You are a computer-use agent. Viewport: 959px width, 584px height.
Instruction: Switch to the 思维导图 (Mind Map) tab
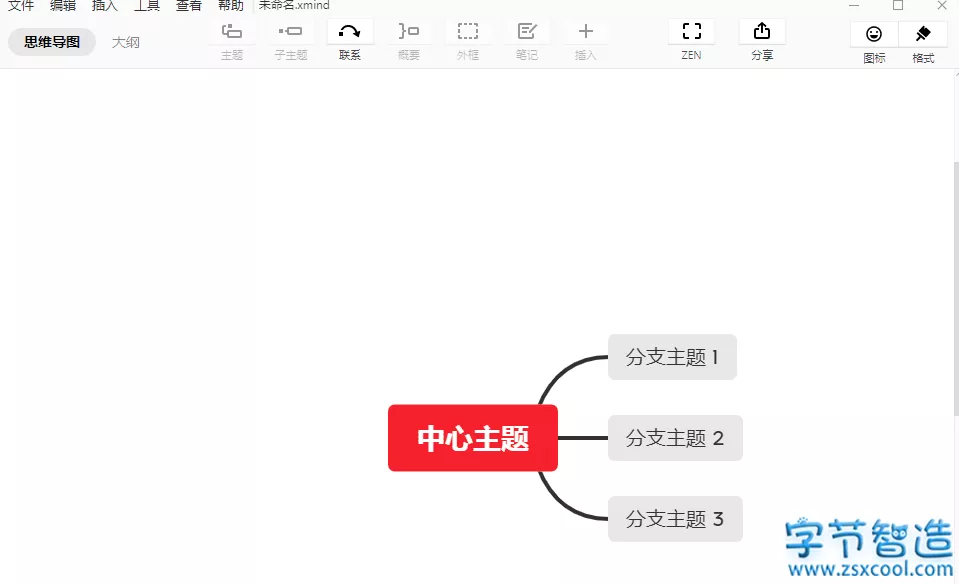pyautogui.click(x=51, y=42)
